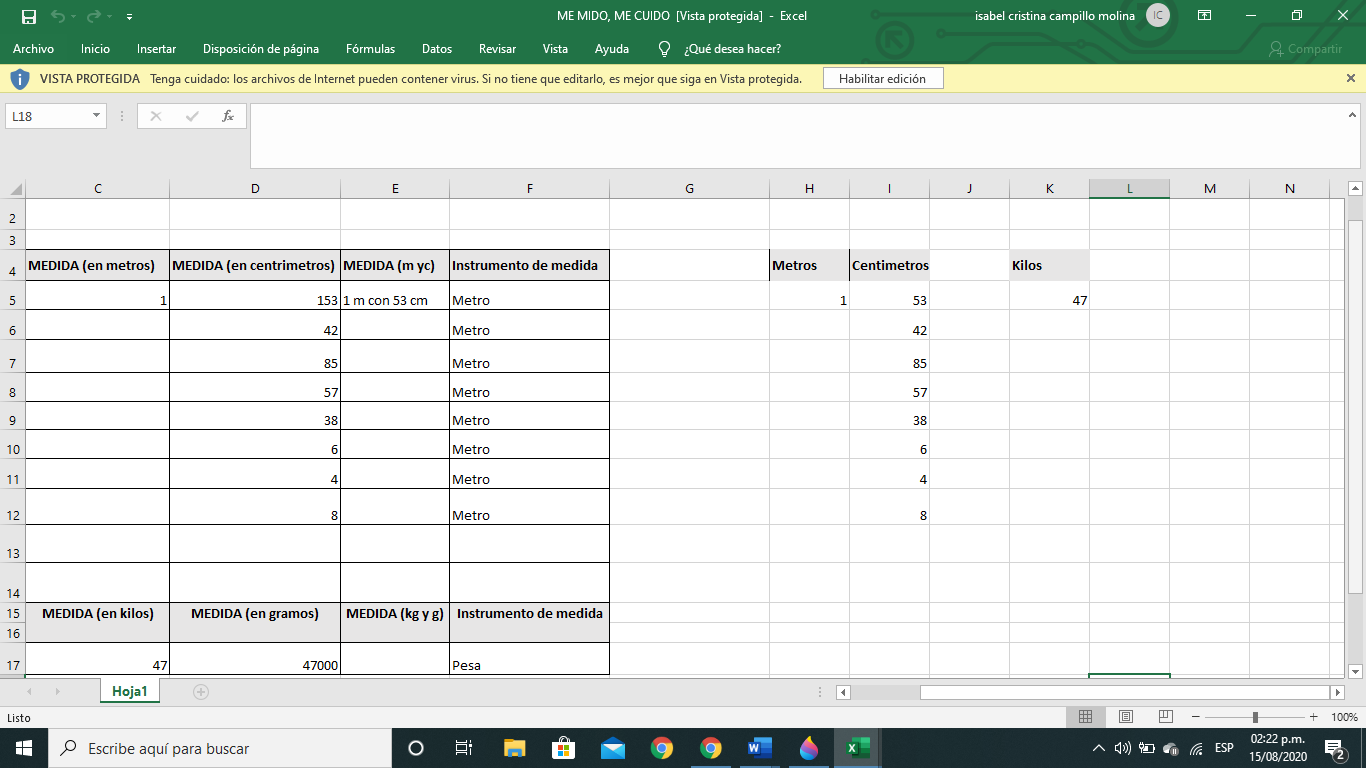Click the Ribbon Display Options icon

point(1204,16)
